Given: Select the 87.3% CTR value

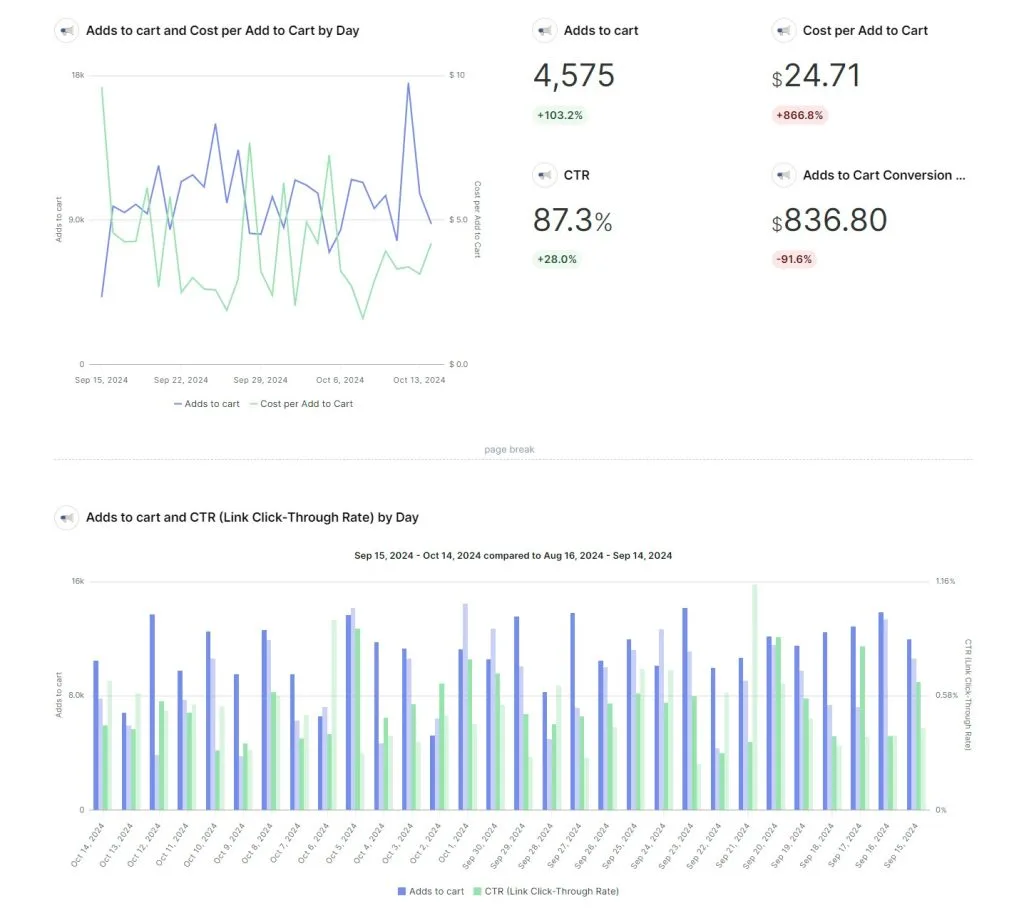Looking at the screenshot, I should point(573,220).
